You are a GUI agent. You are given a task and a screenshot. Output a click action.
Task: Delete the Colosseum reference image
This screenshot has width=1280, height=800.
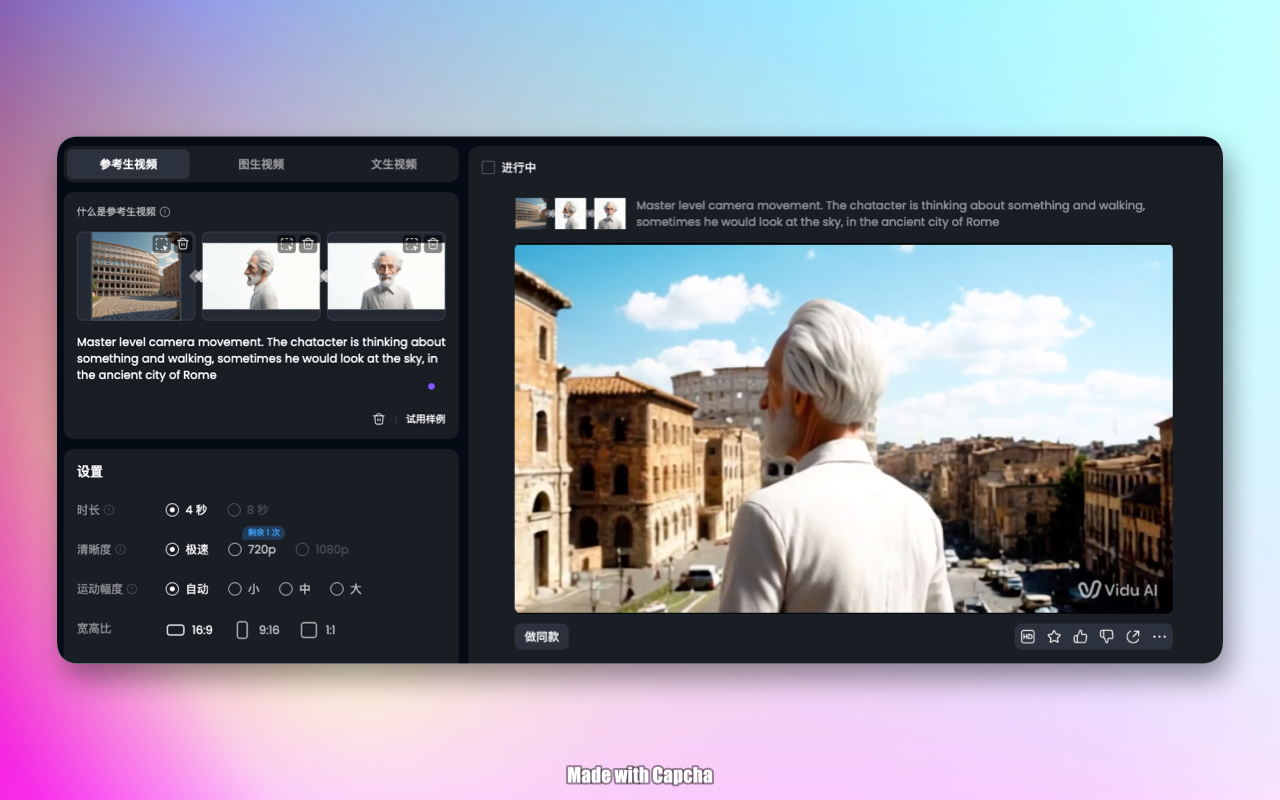(x=183, y=244)
